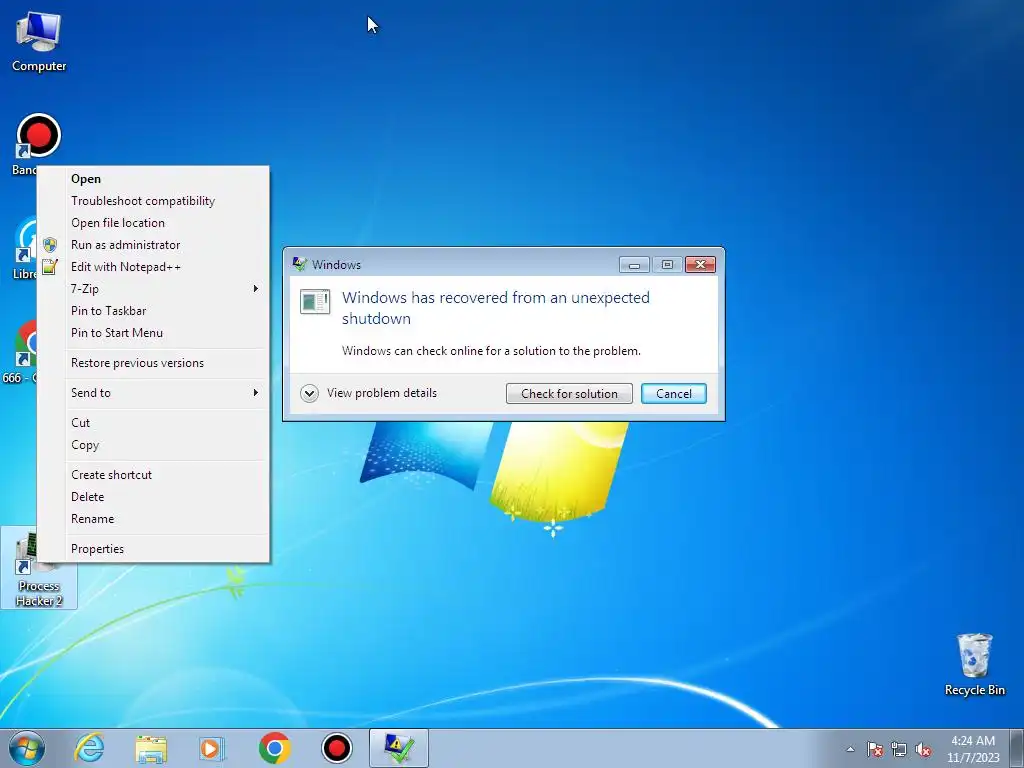Screen dimensions: 1024x768
Task: Minimize the Windows recovery dialog
Action: [634, 264]
